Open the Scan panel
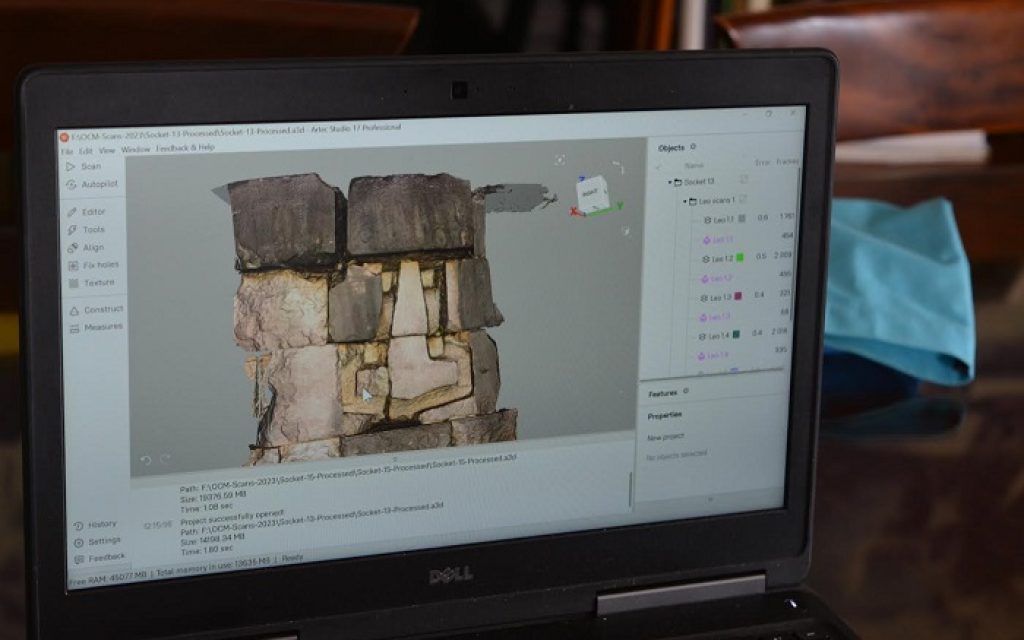Image resolution: width=1024 pixels, height=640 pixels. pos(89,167)
